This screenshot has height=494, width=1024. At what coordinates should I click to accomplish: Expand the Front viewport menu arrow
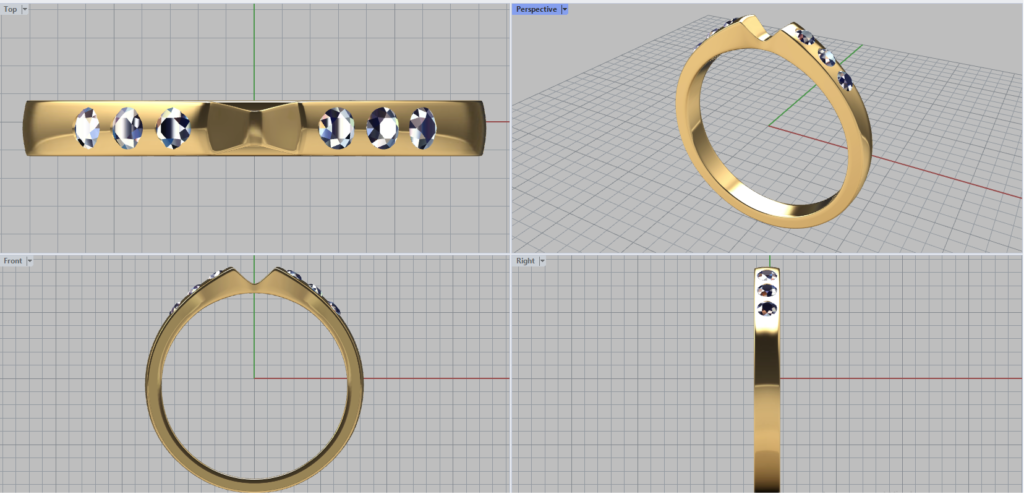tap(30, 261)
